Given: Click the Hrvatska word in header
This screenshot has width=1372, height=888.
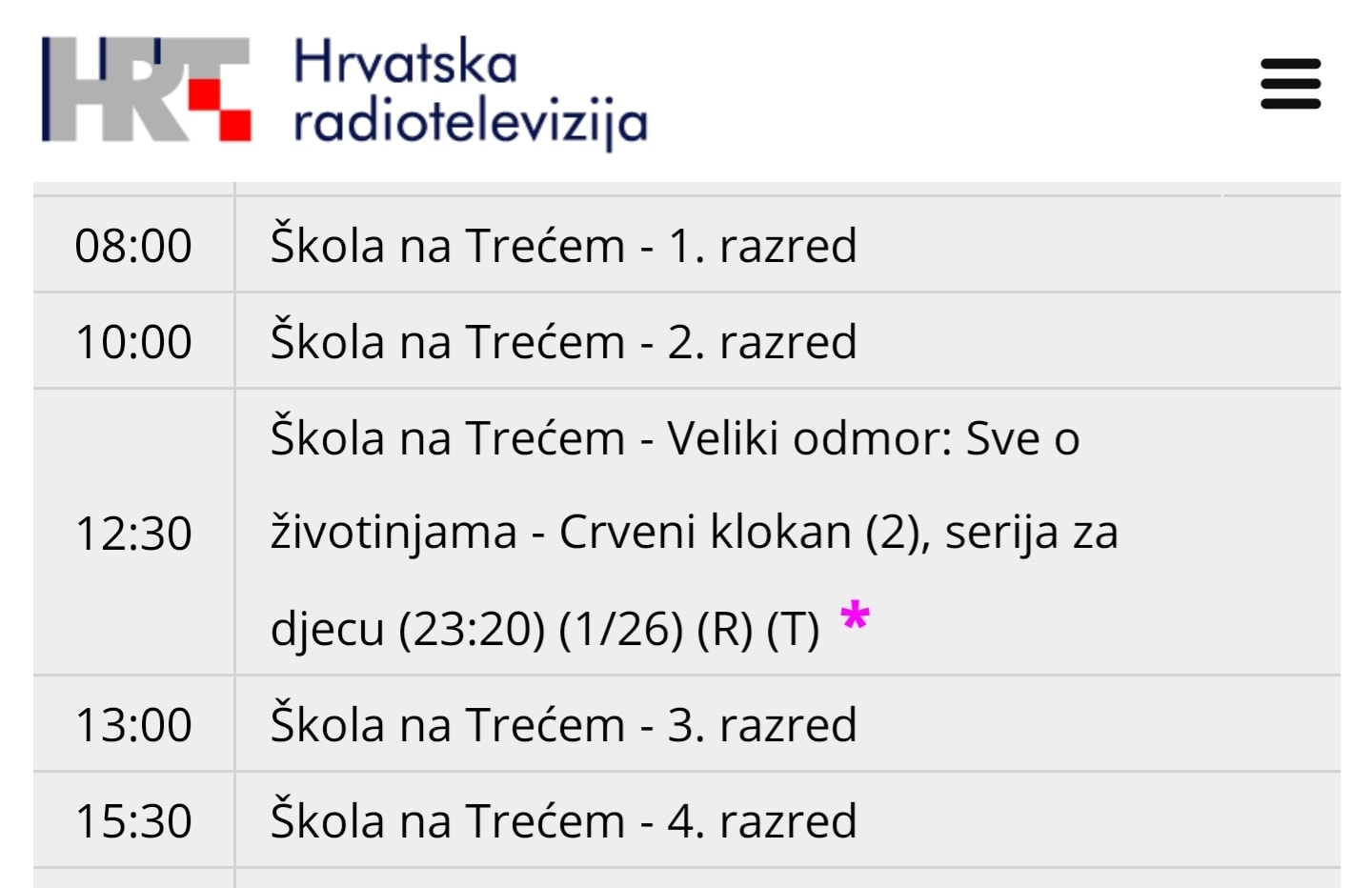Looking at the screenshot, I should pyautogui.click(x=406, y=62).
